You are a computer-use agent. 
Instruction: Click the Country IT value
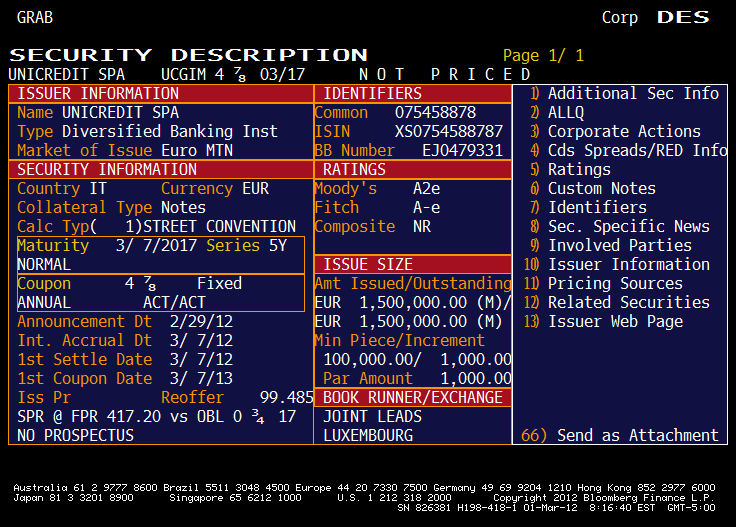[x=98, y=189]
